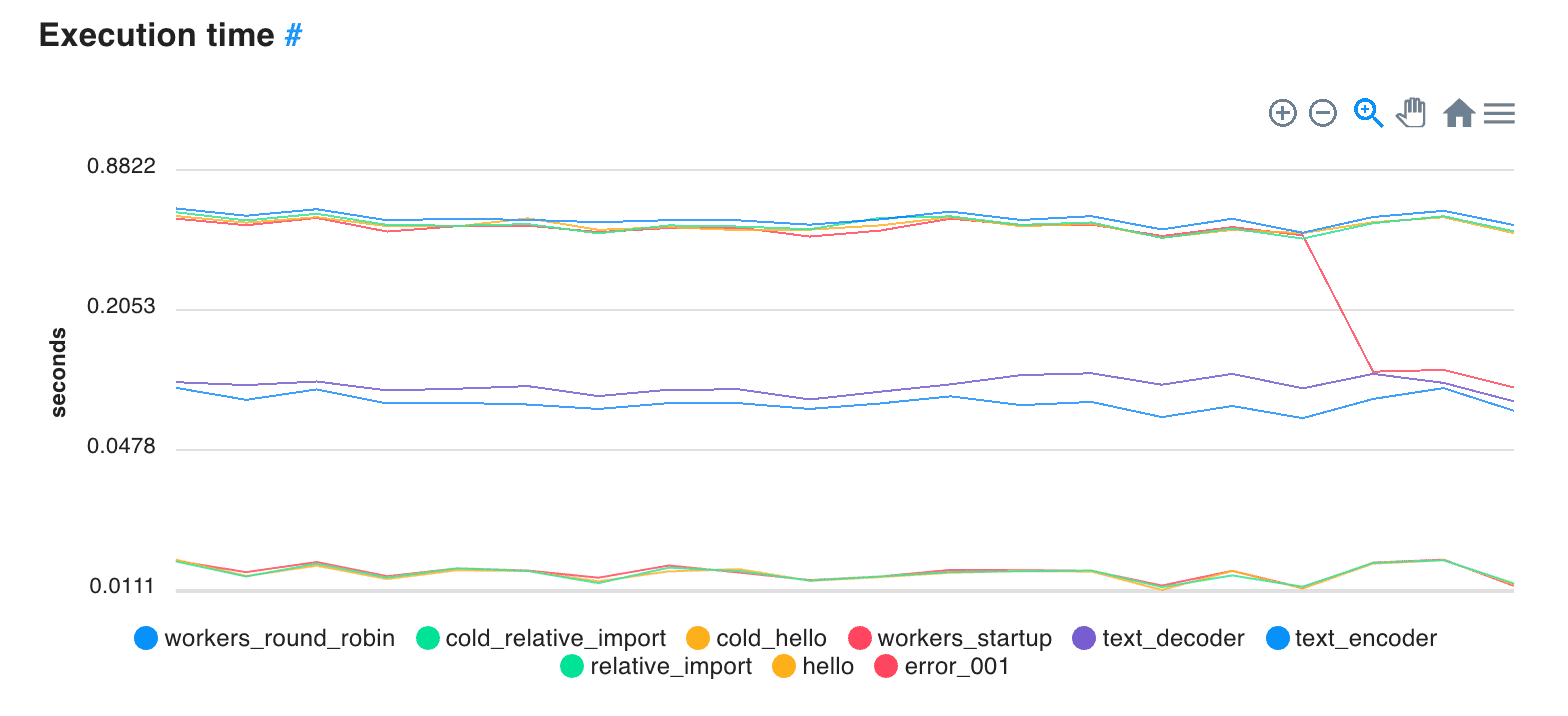Click the Zoom In plus icon
The image size is (1568, 716).
click(x=1282, y=113)
